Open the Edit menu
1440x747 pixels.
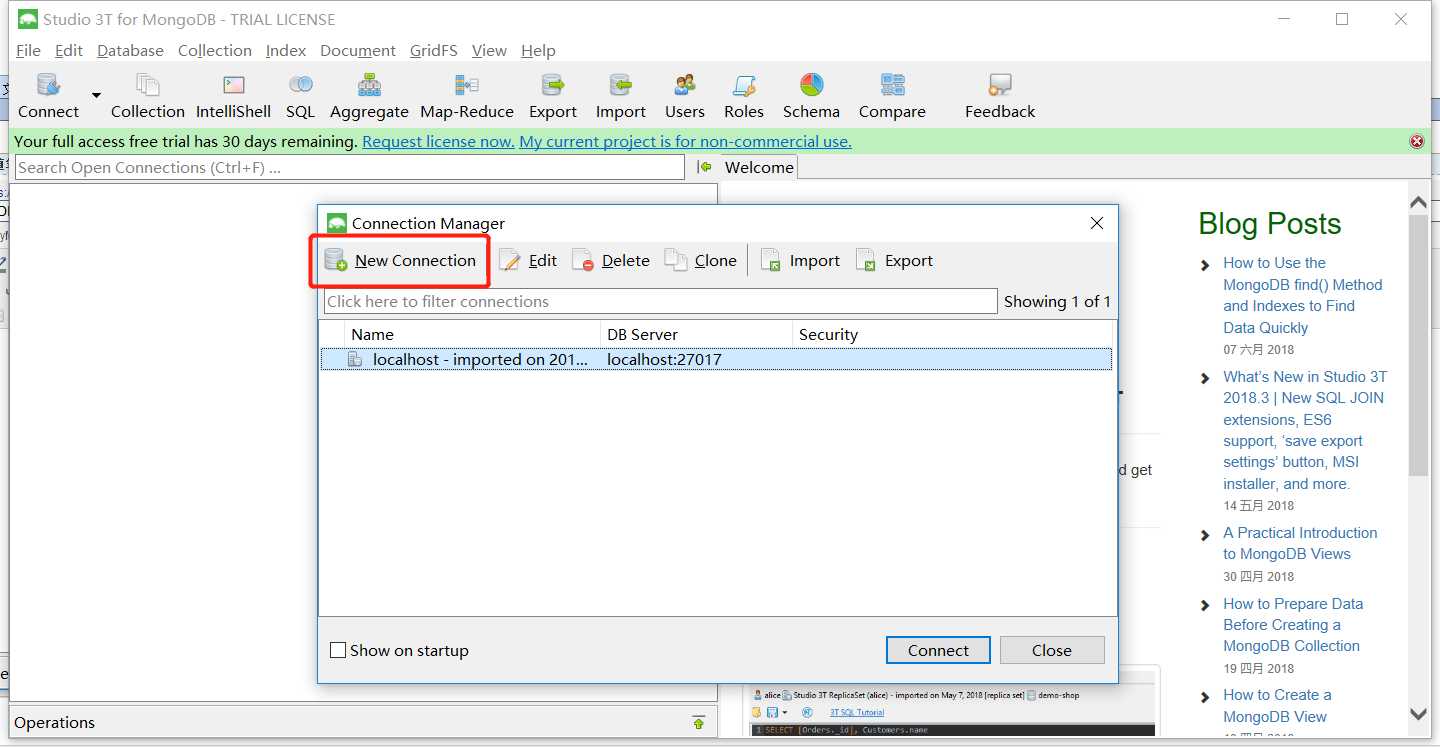pyautogui.click(x=69, y=50)
